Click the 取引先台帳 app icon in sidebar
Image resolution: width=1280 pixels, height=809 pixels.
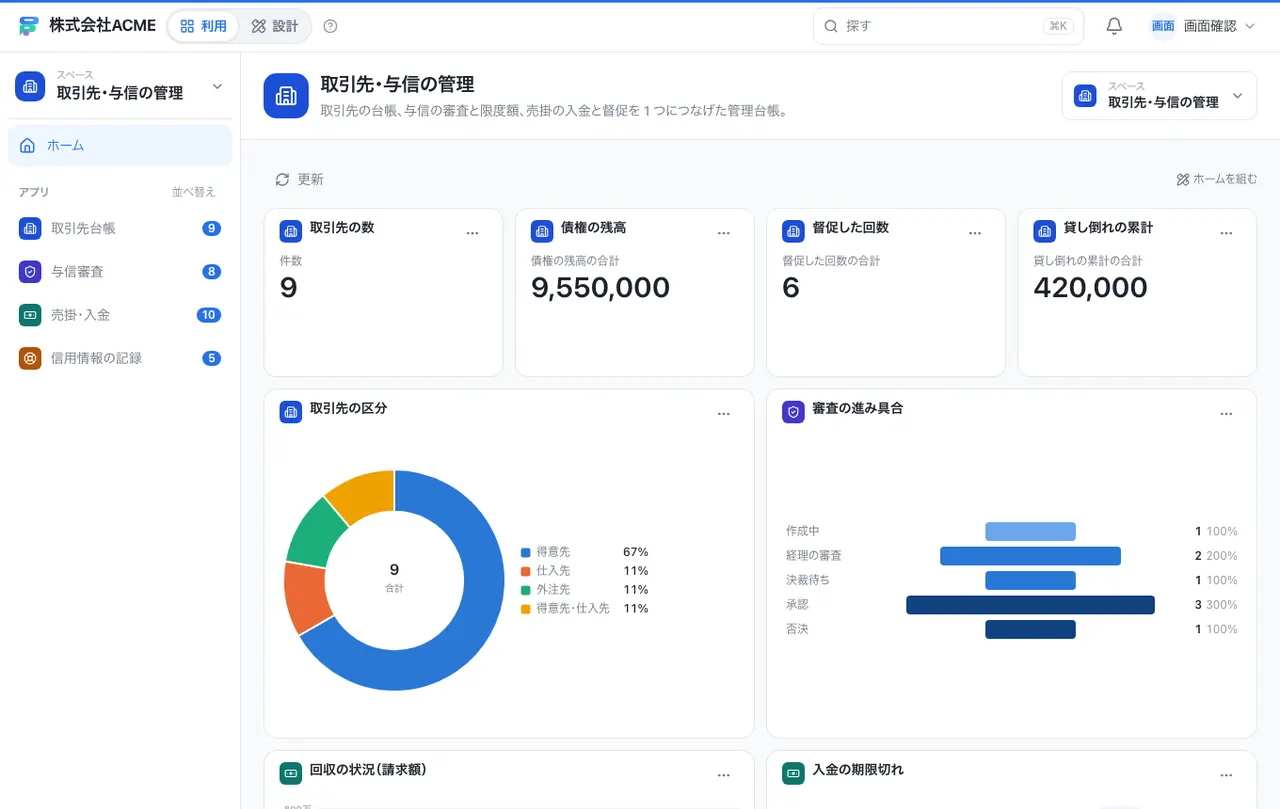click(30, 228)
